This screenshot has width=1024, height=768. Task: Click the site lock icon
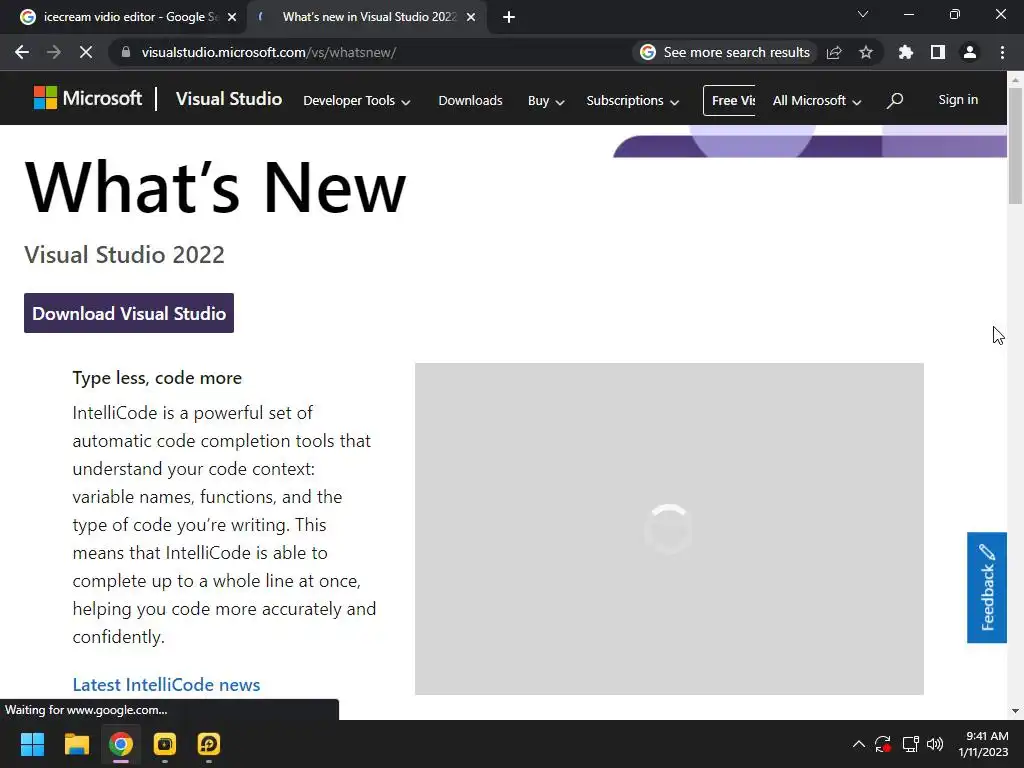click(x=126, y=52)
